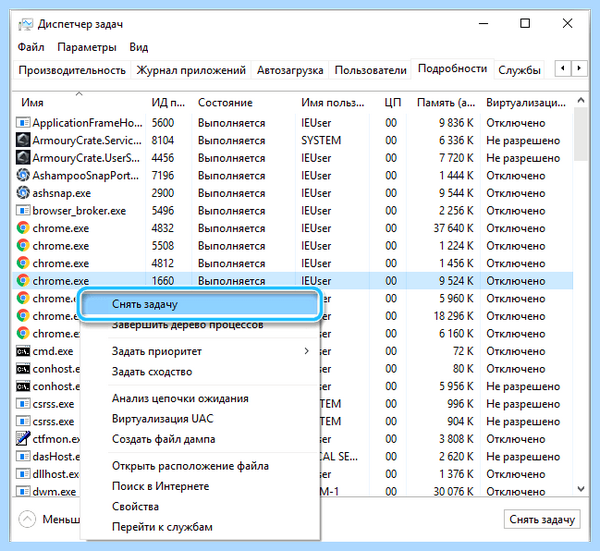Image resolution: width=600 pixels, height=551 pixels.
Task: Sort by the ИД п... column header
Action: pos(168,103)
